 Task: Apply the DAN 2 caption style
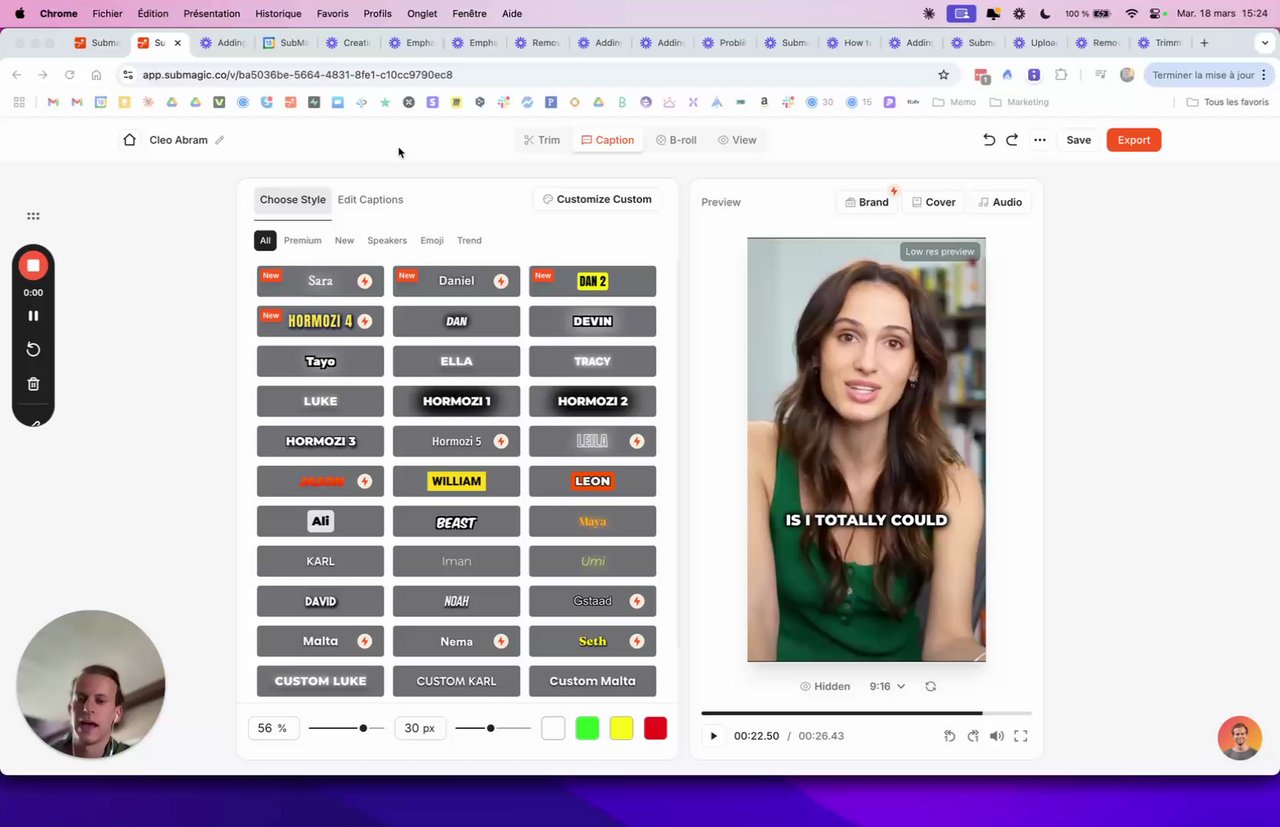[x=592, y=281]
